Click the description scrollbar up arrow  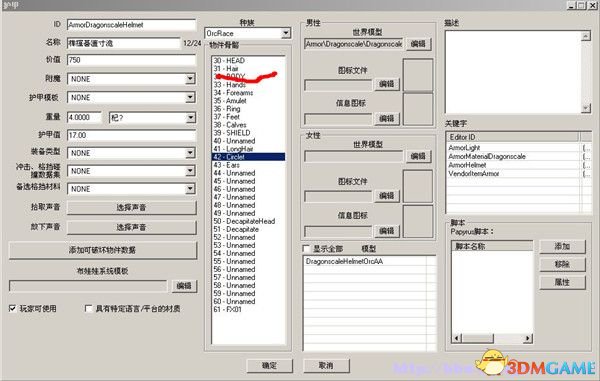click(x=586, y=36)
